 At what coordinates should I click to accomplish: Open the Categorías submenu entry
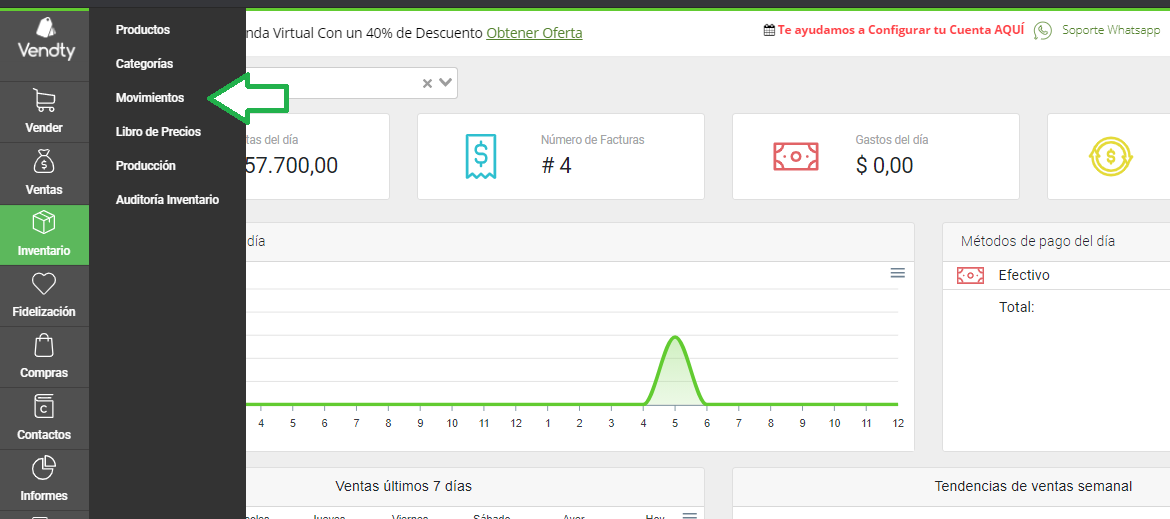(x=145, y=64)
